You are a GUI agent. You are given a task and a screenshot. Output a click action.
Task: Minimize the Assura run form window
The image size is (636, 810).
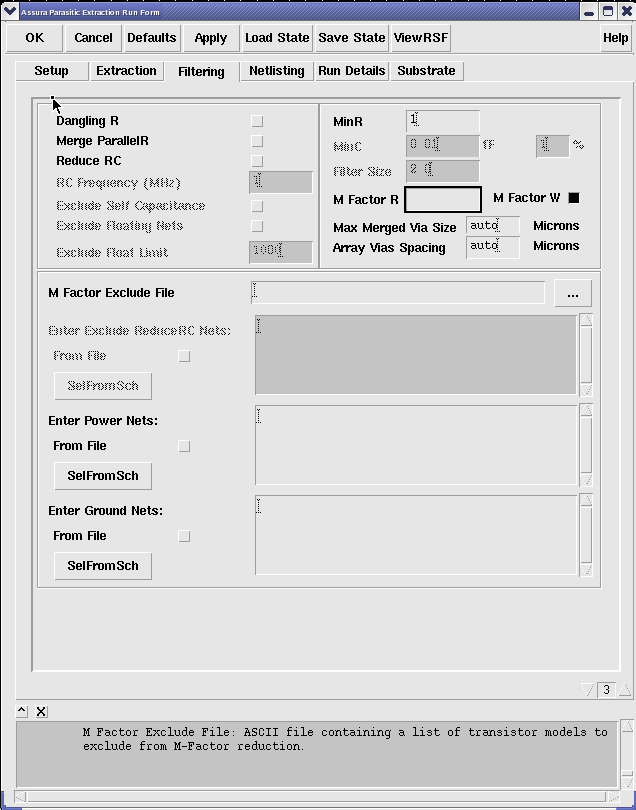click(x=588, y=11)
